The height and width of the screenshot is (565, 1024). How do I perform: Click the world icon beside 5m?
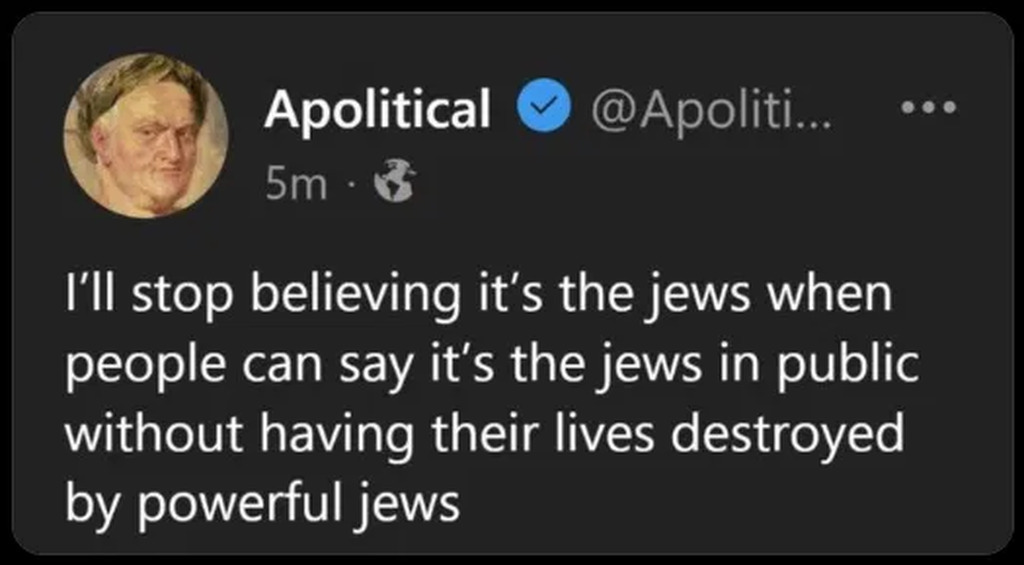[393, 183]
